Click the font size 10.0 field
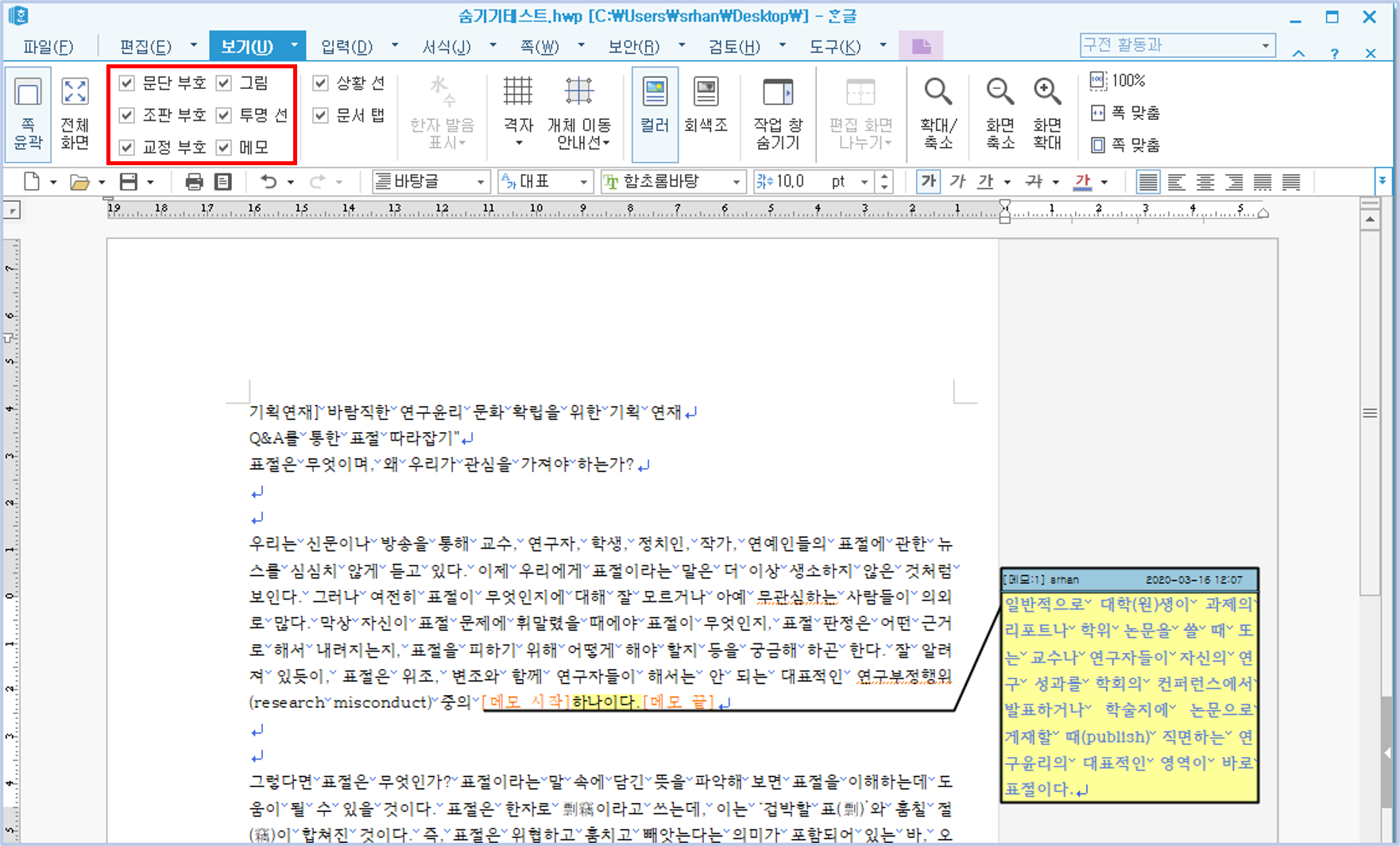This screenshot has width=1400, height=846. [804, 182]
